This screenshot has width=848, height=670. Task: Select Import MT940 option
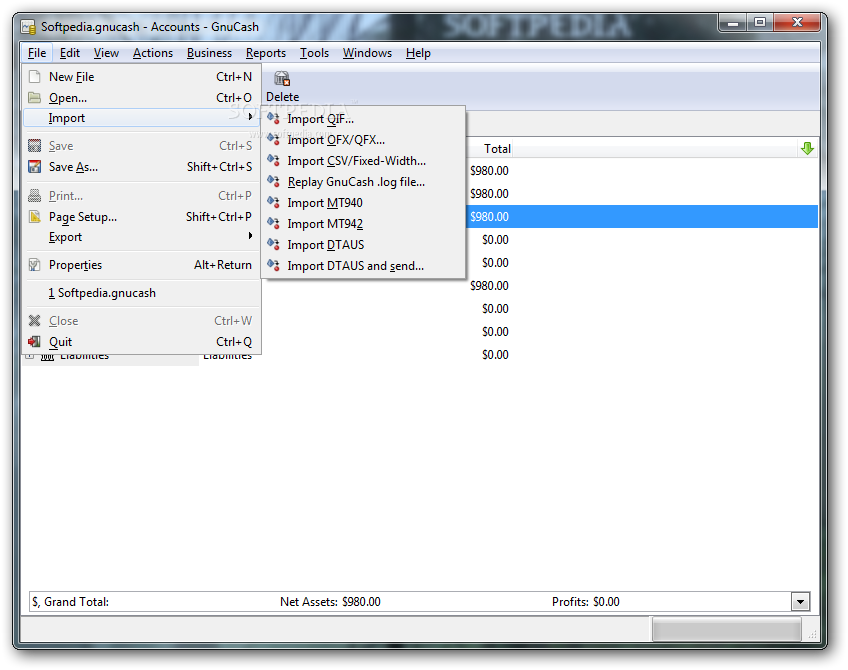point(363,203)
